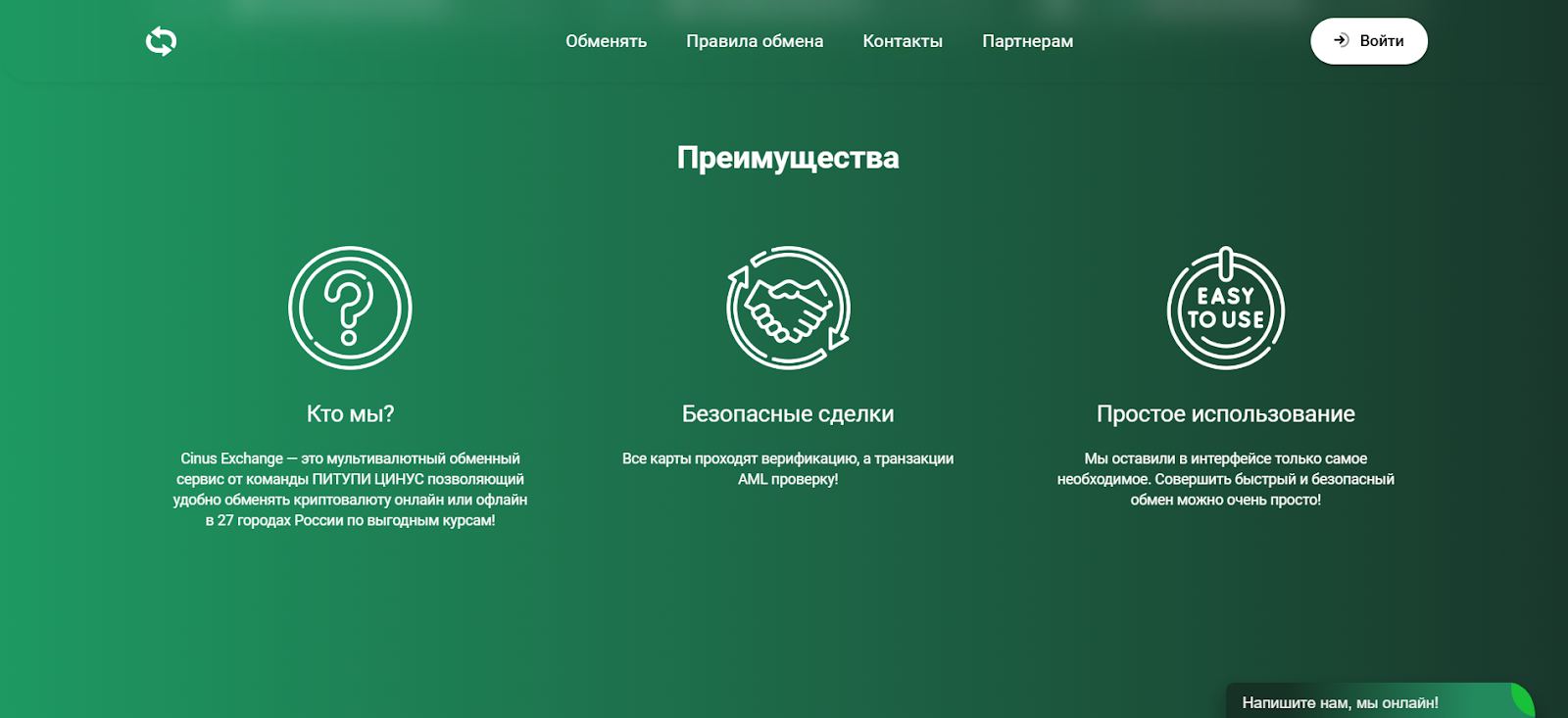1568x718 pixels.
Task: Open the Напишите нам, мы онлайн chat widget
Action: click(x=1380, y=701)
